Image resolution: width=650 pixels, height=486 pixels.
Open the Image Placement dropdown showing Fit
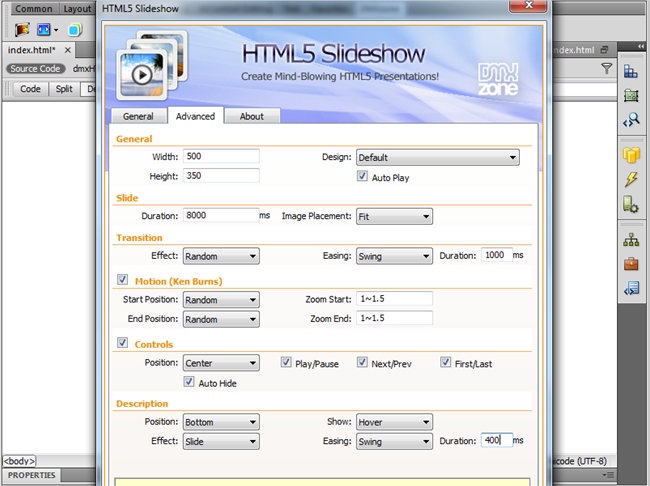click(394, 216)
